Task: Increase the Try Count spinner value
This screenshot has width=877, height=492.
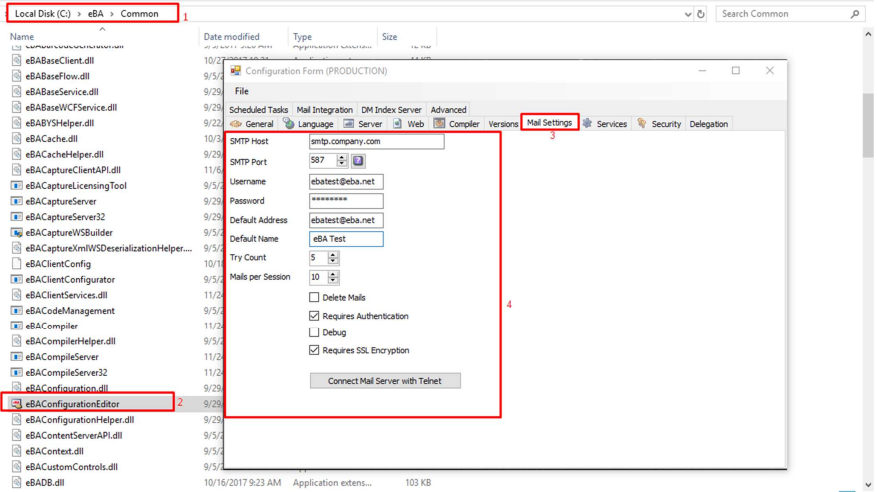Action: pyautogui.click(x=333, y=255)
